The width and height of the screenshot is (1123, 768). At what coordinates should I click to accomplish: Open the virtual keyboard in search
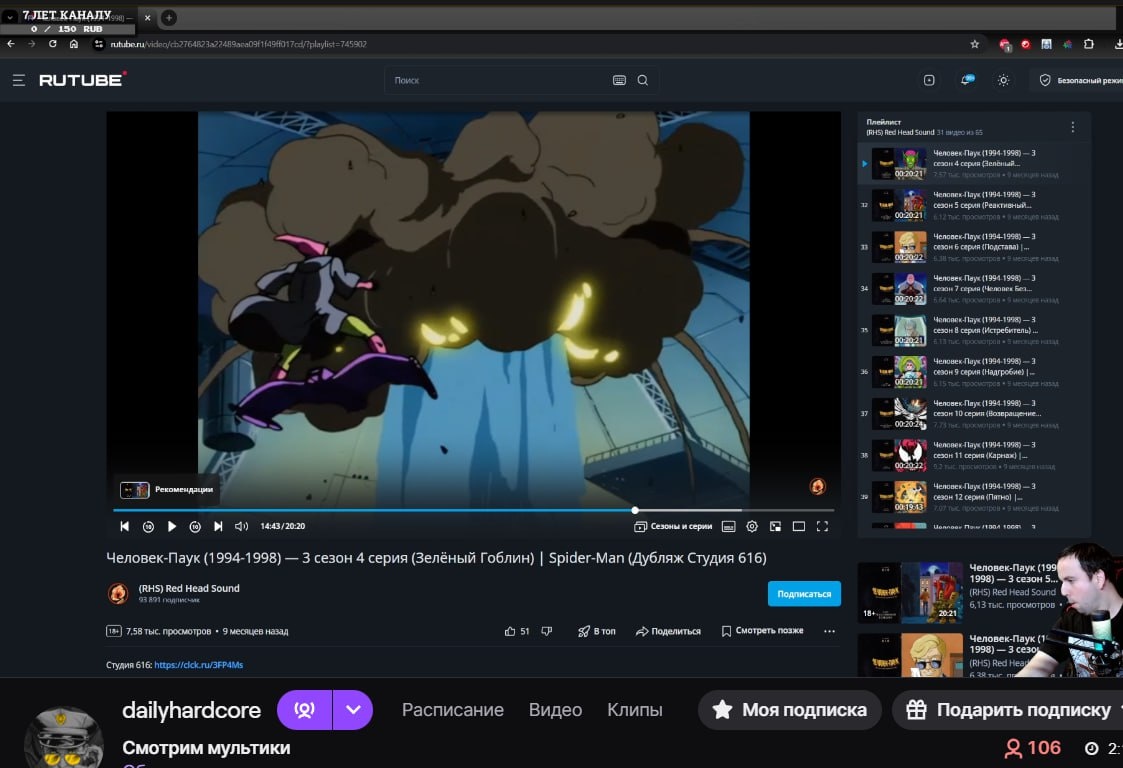point(620,80)
